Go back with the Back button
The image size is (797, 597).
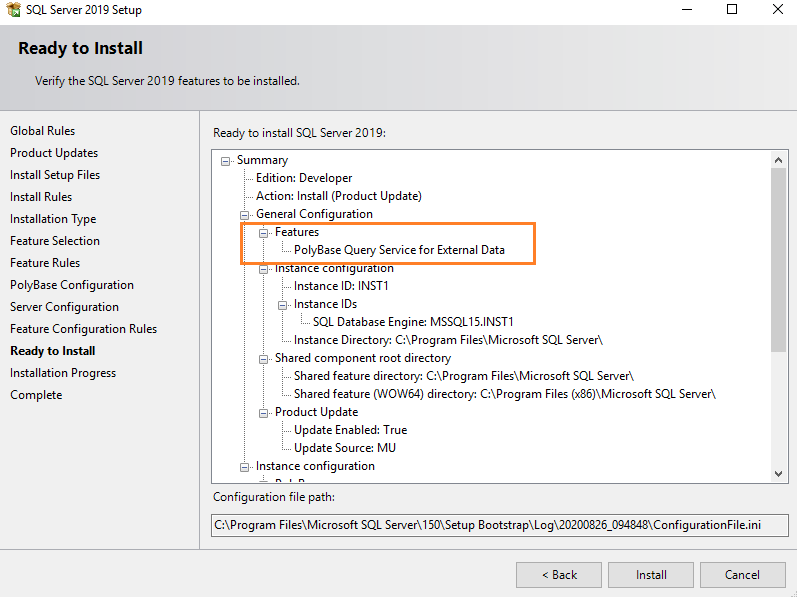(x=559, y=575)
